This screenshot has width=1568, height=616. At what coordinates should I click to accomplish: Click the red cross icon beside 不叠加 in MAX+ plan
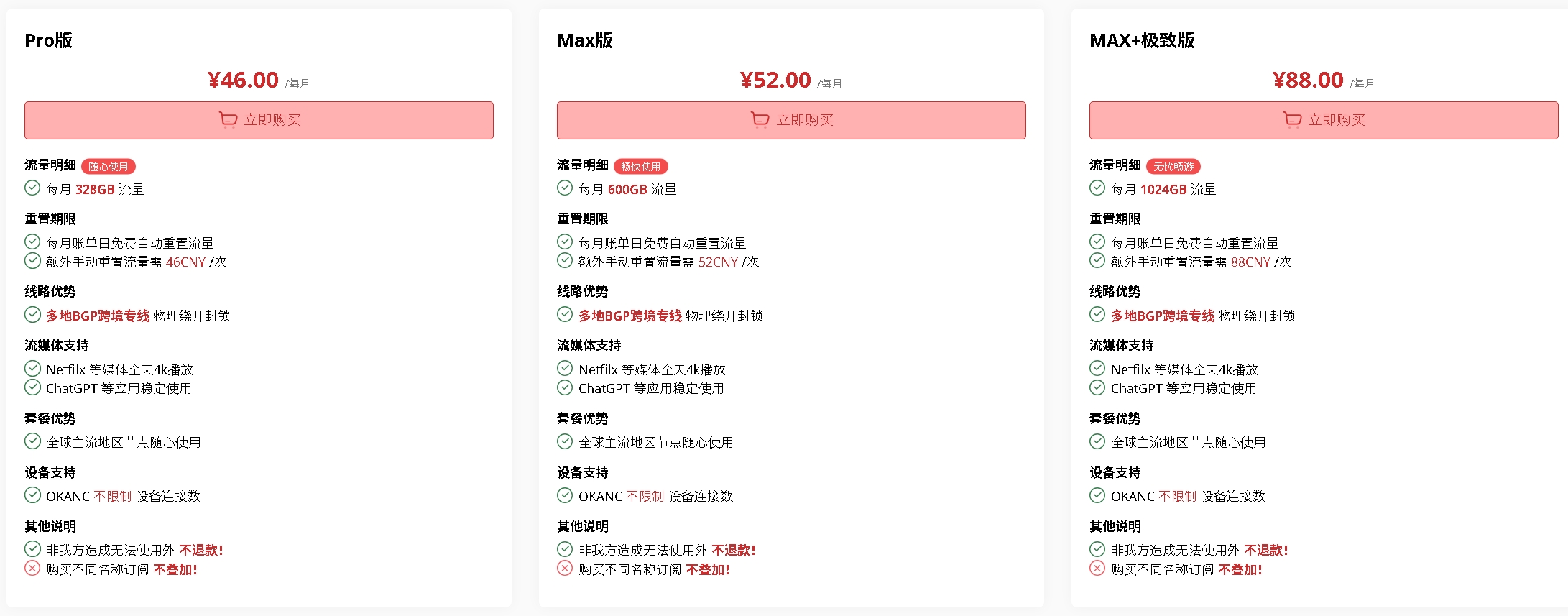click(1097, 569)
